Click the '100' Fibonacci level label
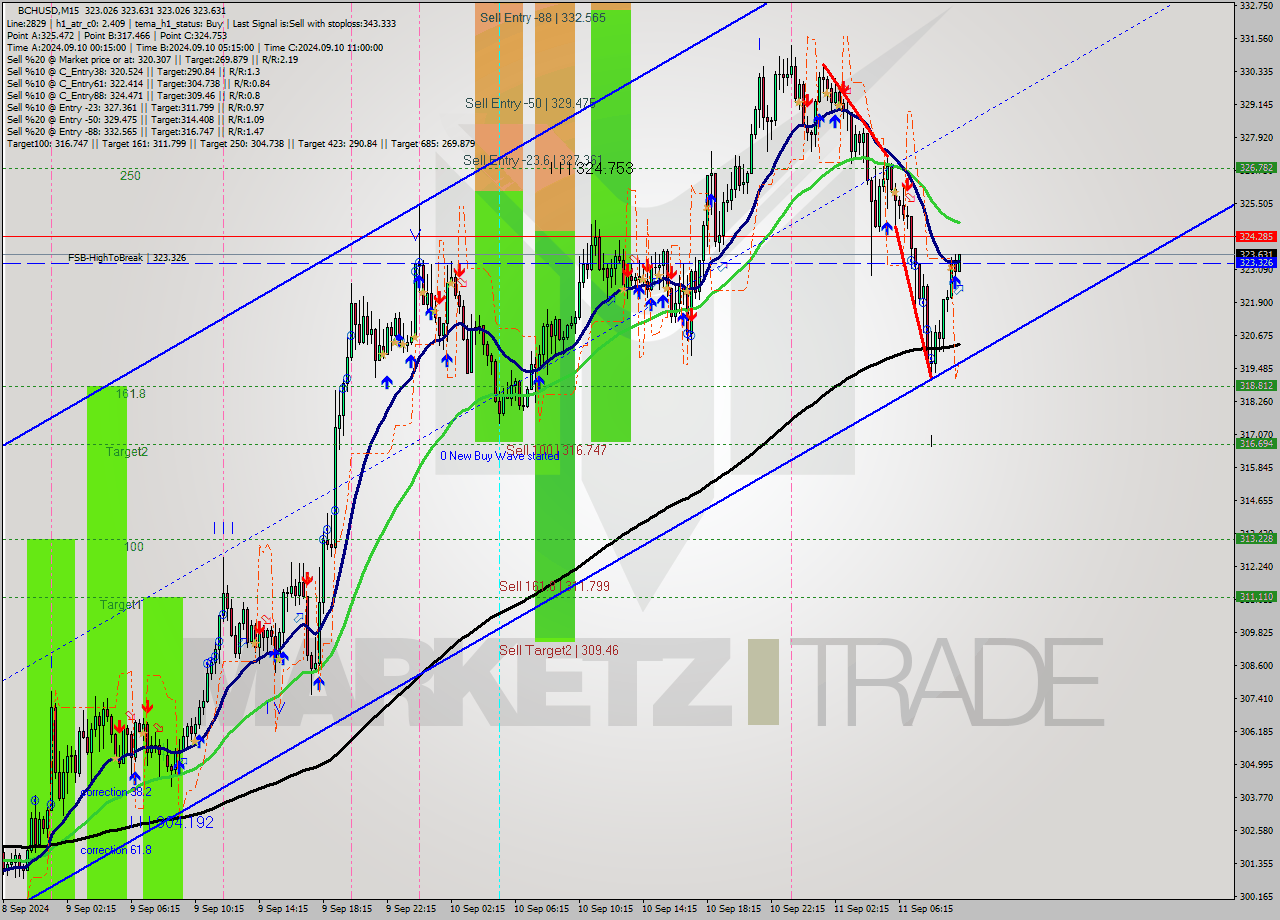Screen dimensions: 1280x920 pos(133,547)
